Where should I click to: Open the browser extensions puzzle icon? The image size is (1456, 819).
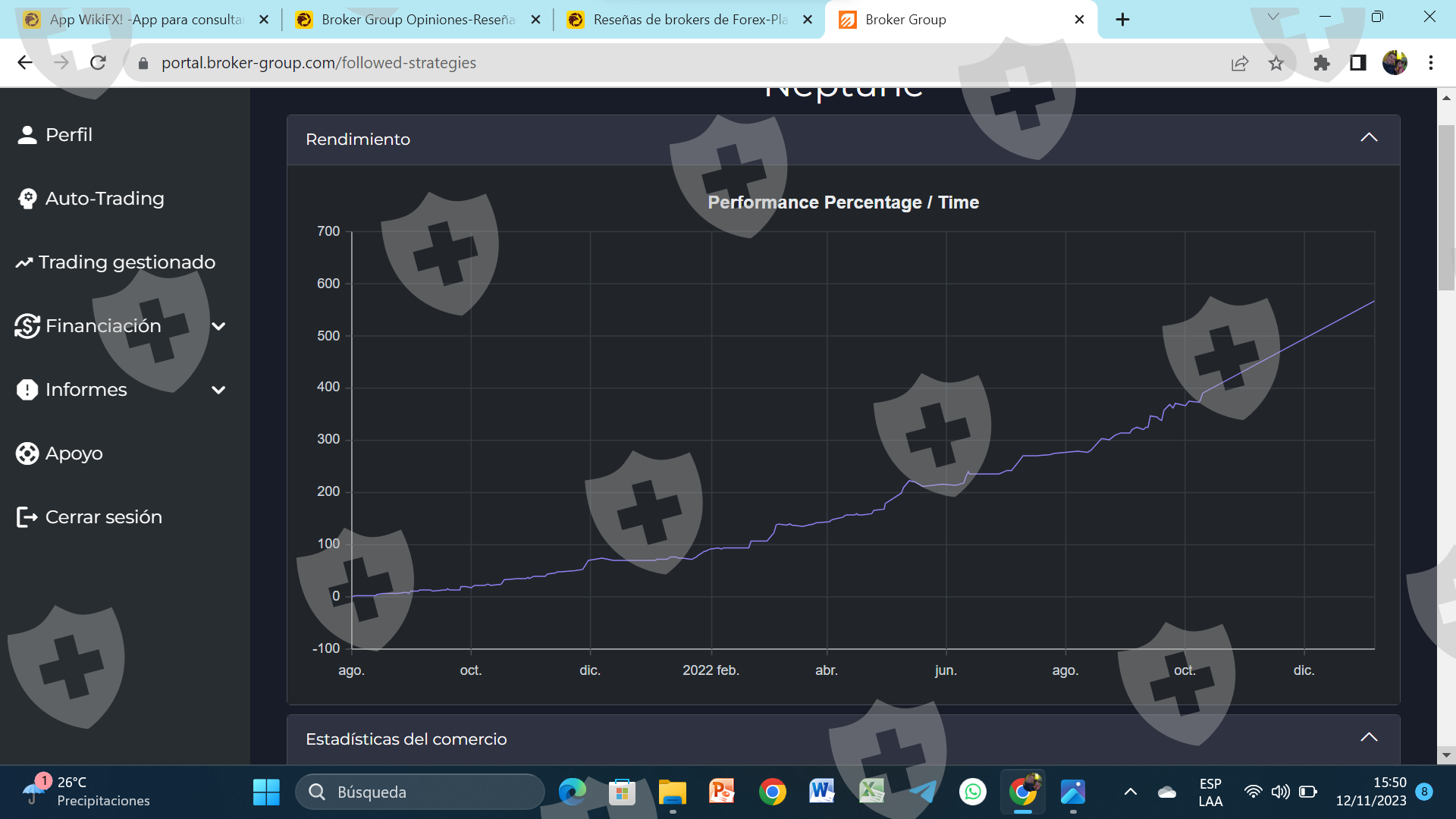pyautogui.click(x=1322, y=63)
